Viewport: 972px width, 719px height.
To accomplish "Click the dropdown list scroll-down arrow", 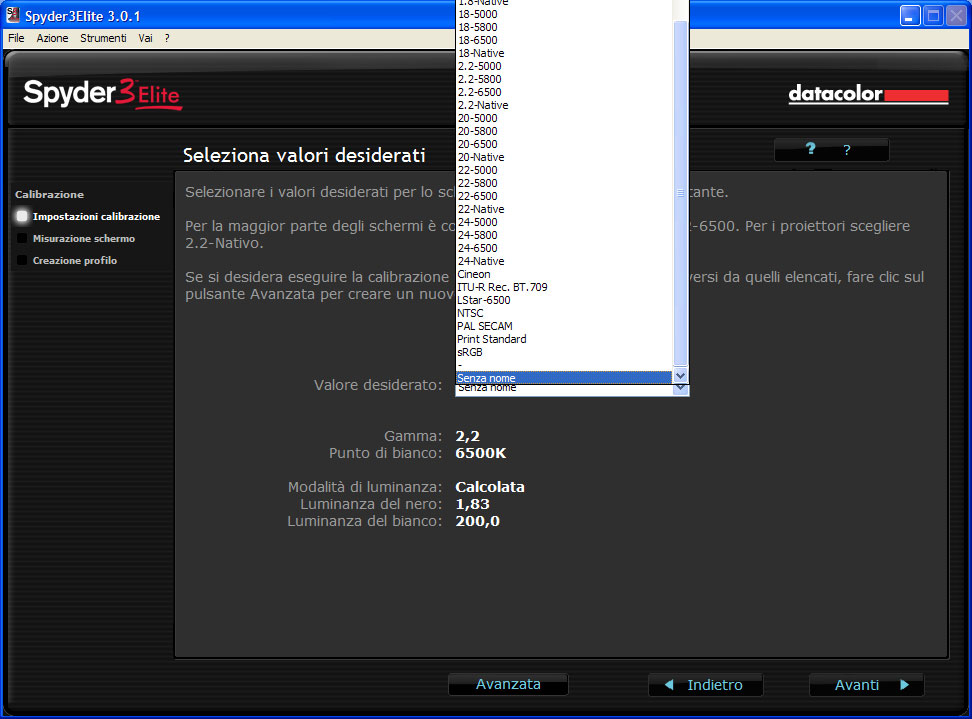I will pos(680,376).
